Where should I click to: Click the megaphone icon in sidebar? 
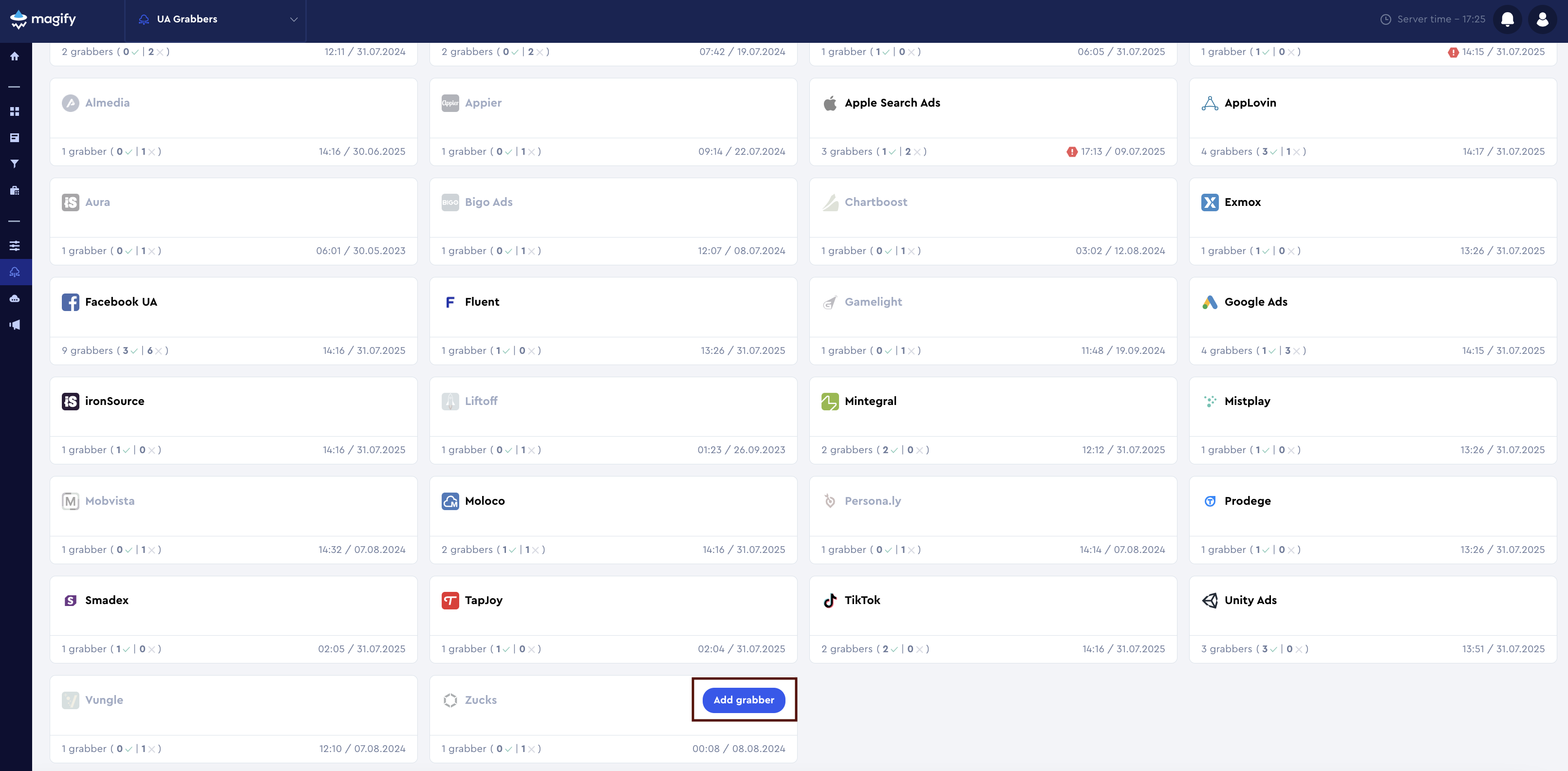[x=15, y=325]
